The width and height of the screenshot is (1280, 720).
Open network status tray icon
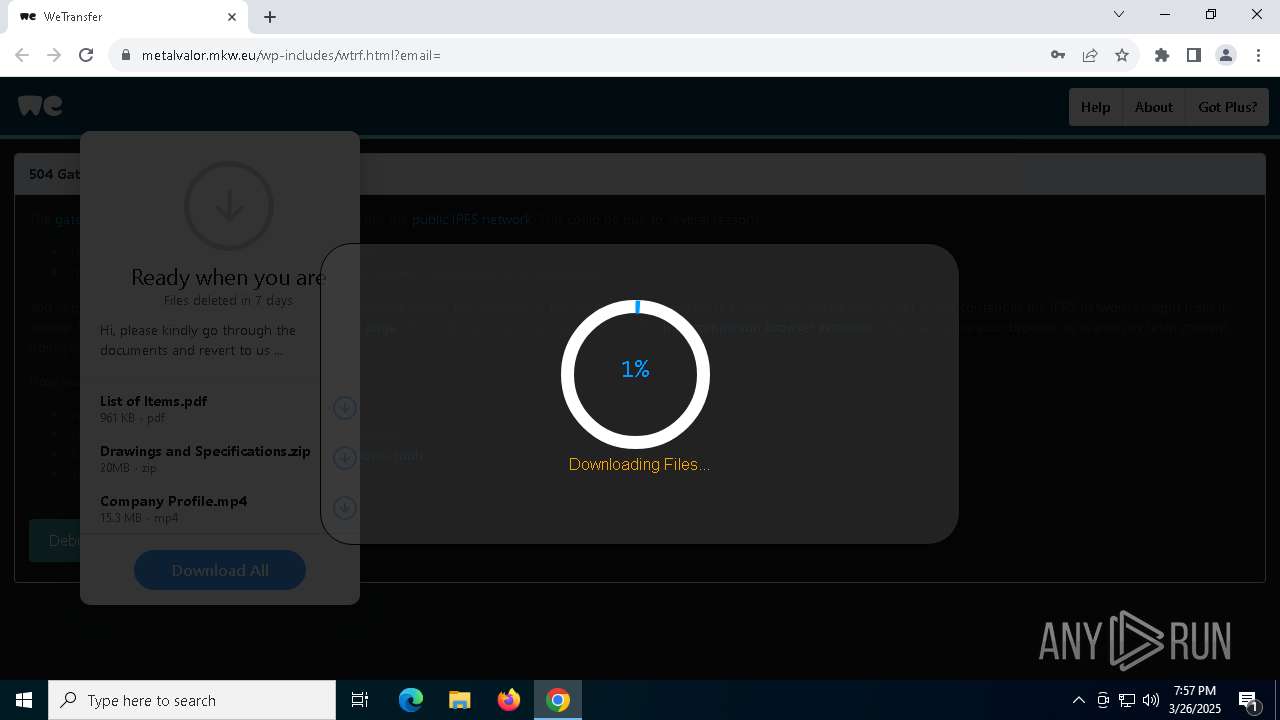click(x=1127, y=700)
